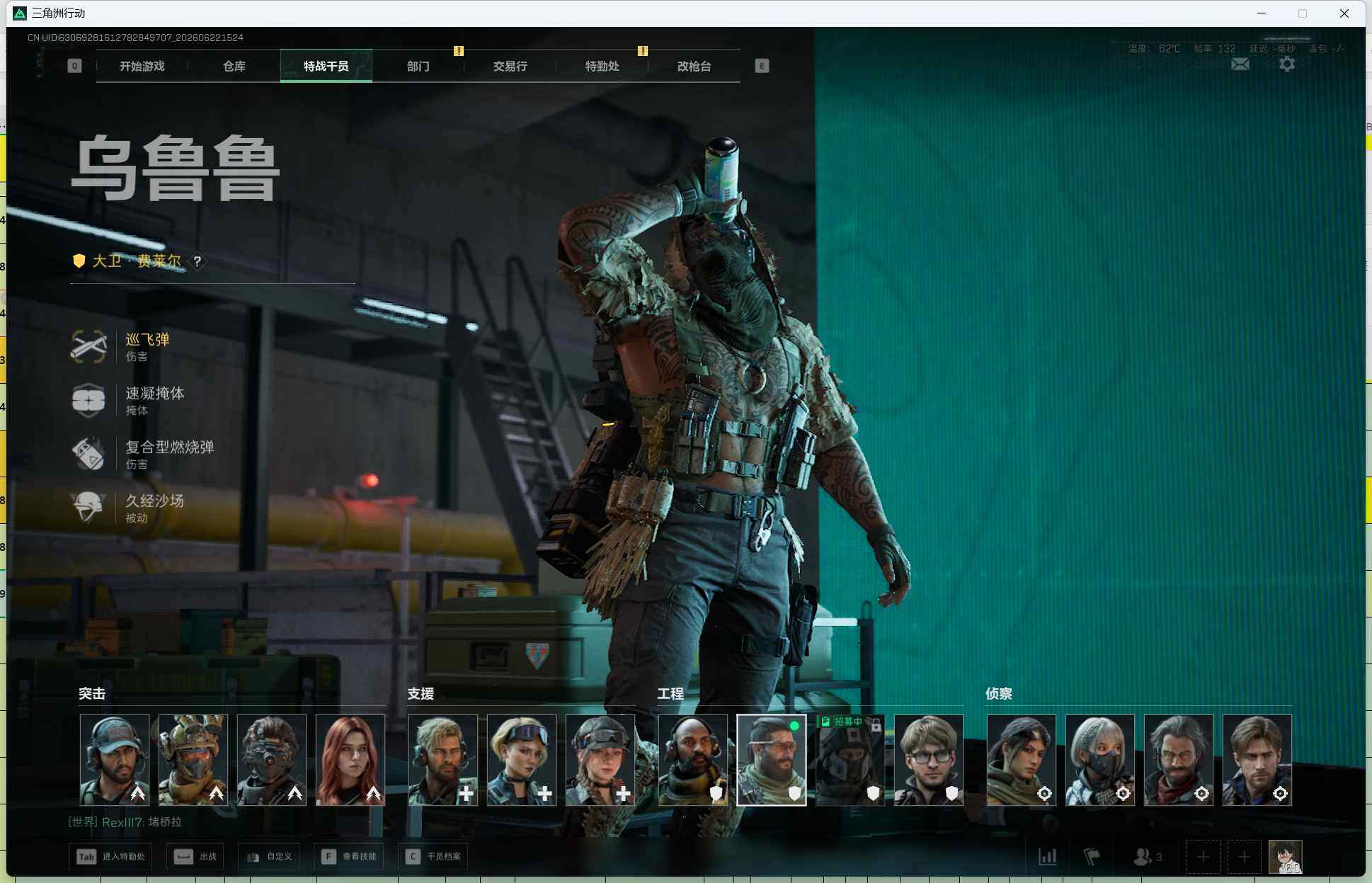The width and height of the screenshot is (1372, 883).
Task: Select the locked 招募中 engineer operator
Action: pos(850,760)
